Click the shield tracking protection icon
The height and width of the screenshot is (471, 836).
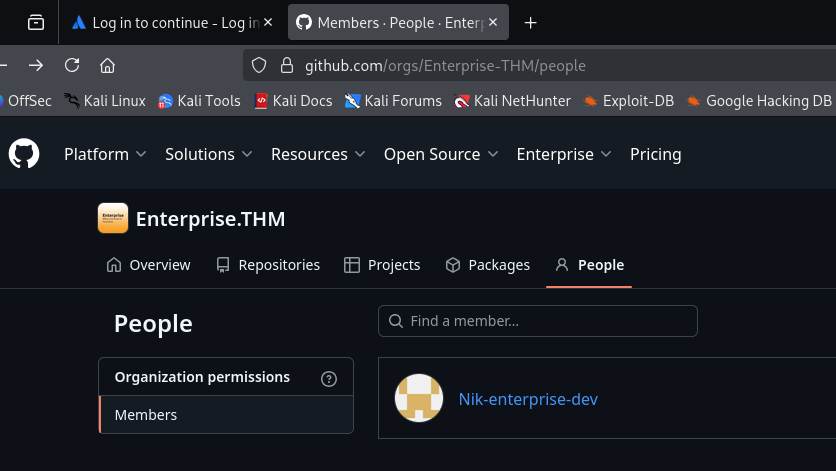click(259, 65)
